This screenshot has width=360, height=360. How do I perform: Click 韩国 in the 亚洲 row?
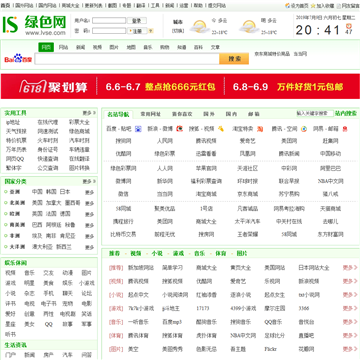pyautogui.click(x=51, y=192)
